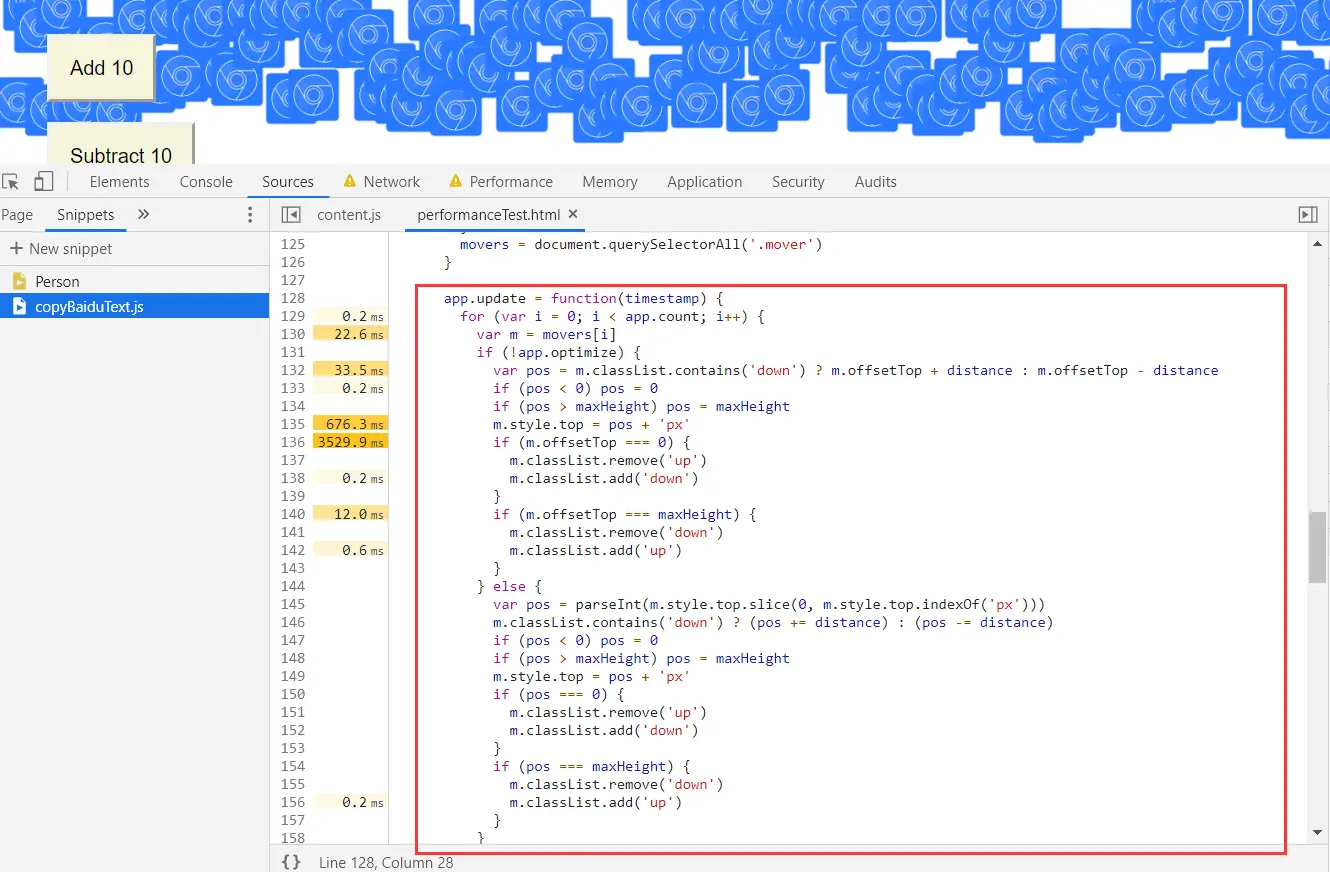Open the Console panel
This screenshot has height=872, width=1330.
206,182
